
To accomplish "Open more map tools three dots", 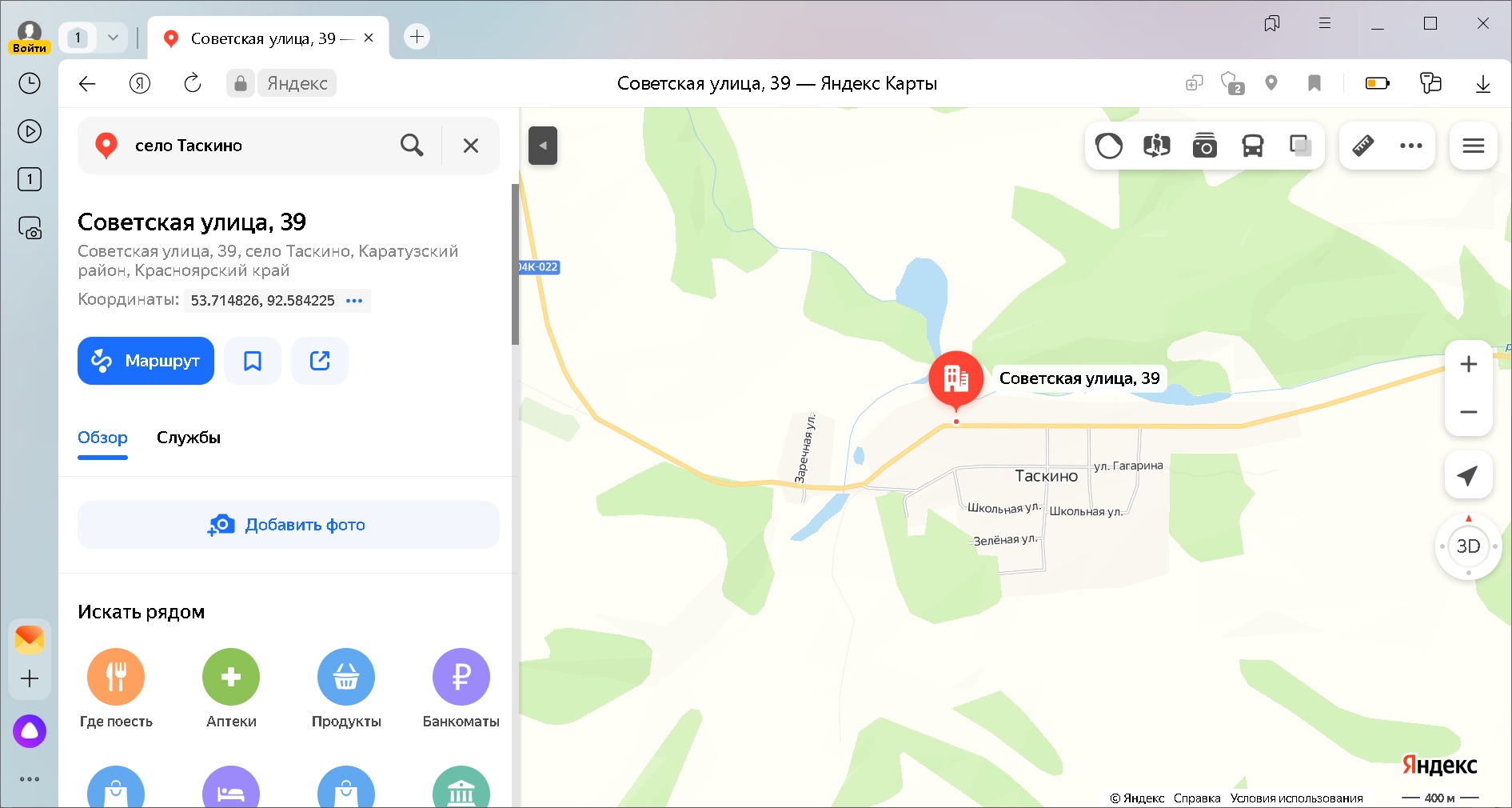I will point(1411,146).
